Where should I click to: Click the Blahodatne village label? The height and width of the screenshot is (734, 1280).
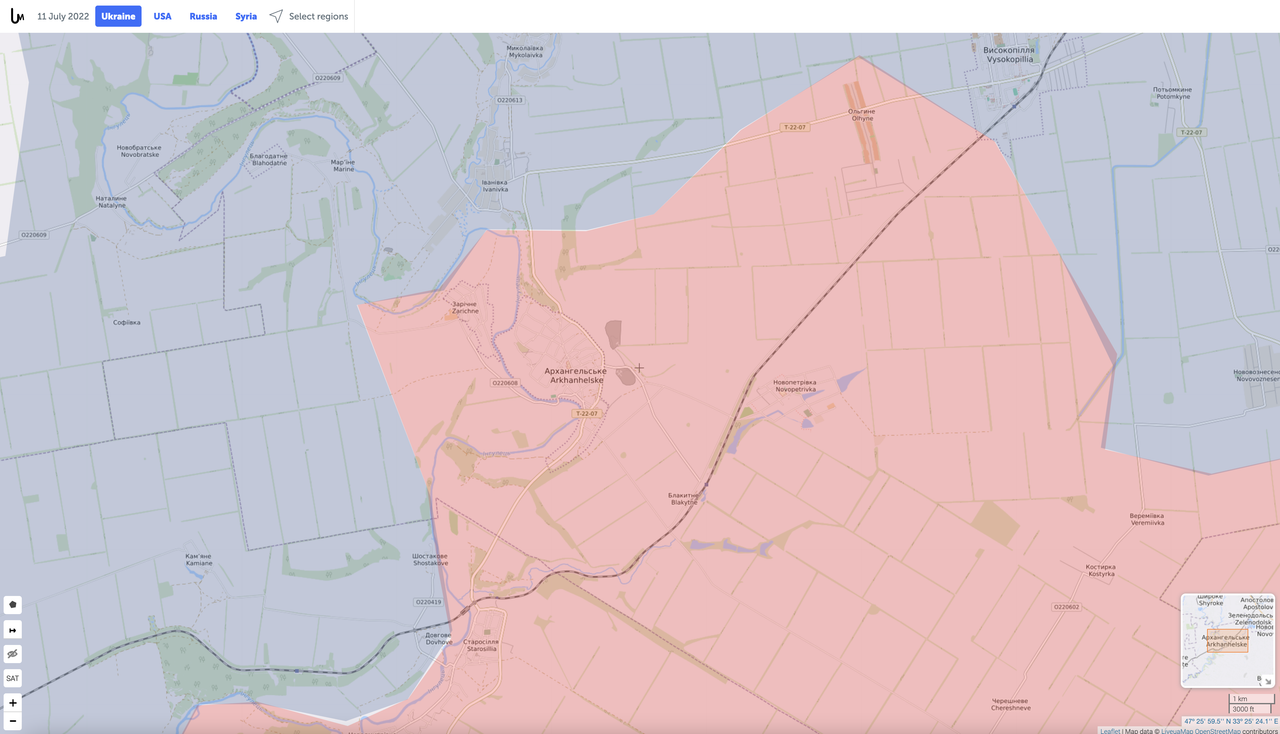pos(268,159)
